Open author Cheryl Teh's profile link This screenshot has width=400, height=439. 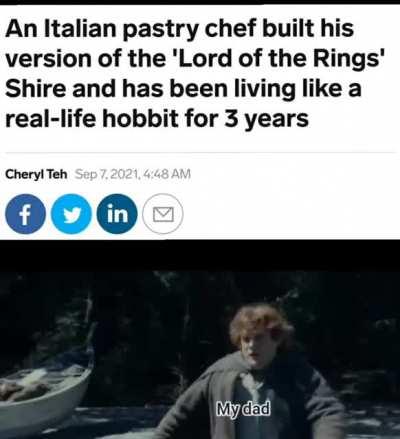36,174
